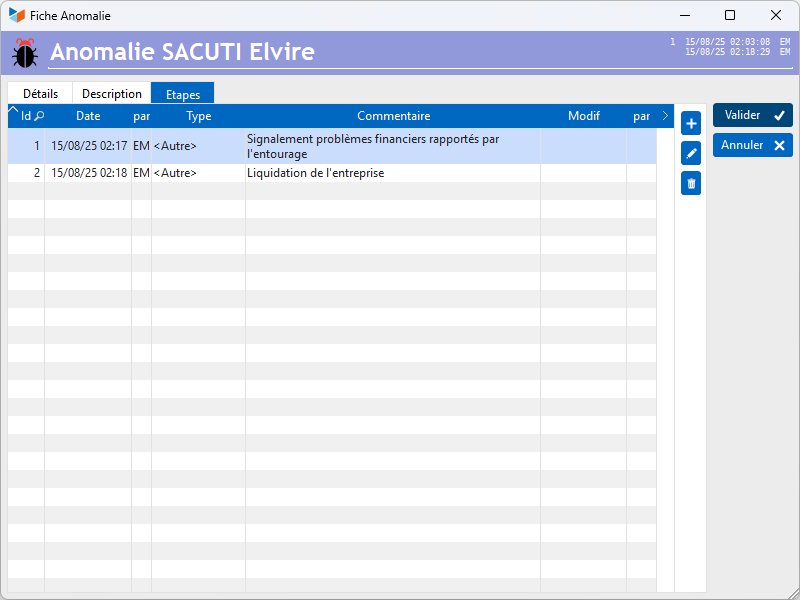Viewport: 800px width, 600px height.
Task: Click the Commentaire column header
Action: pos(393,116)
